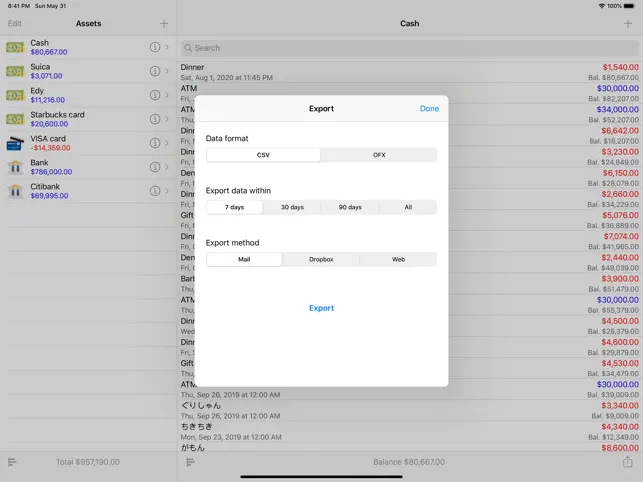This screenshot has width=643, height=482.
Task: Tap the Edy banknote icon
Action: pos(15,95)
